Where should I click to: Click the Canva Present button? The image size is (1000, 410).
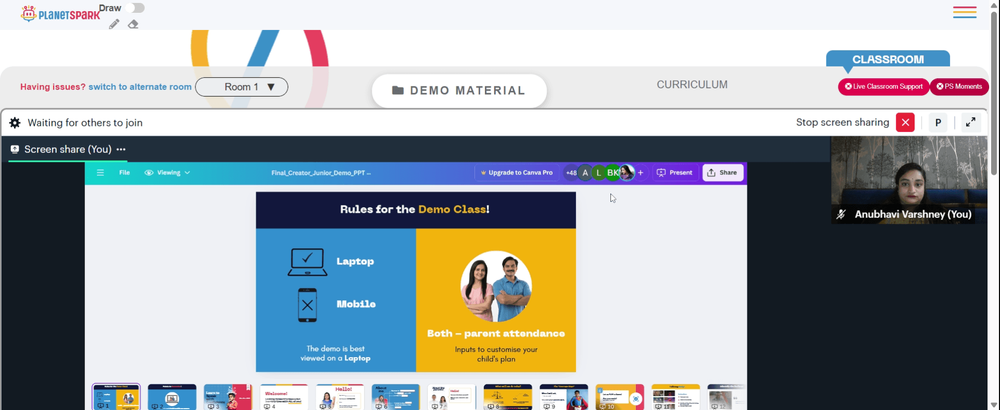675,173
